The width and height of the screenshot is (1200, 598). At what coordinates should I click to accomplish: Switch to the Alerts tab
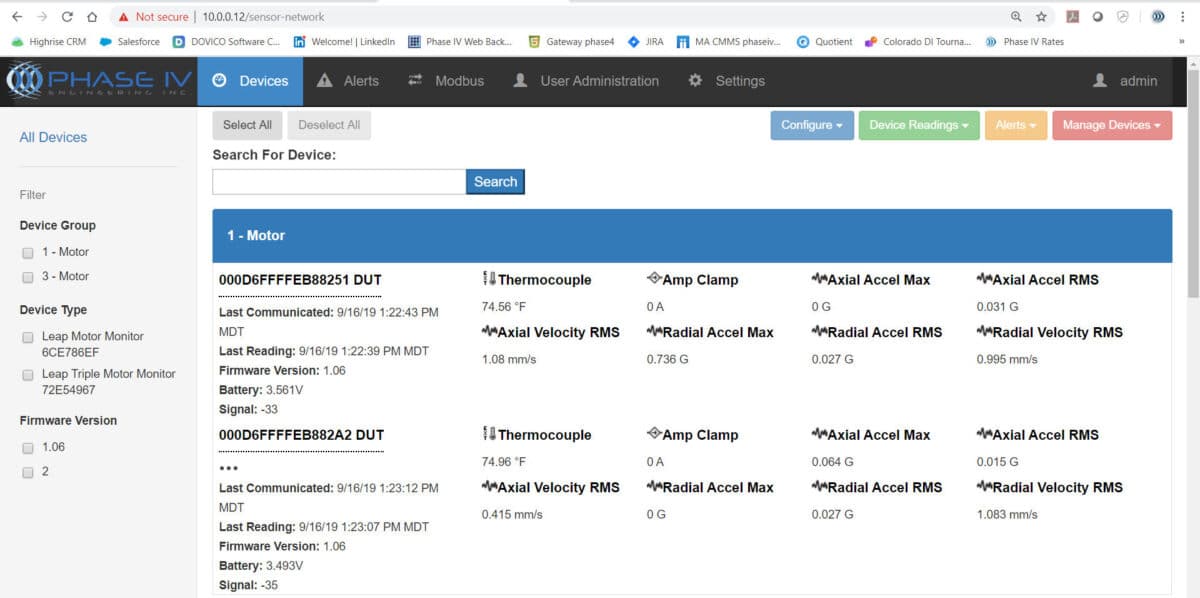point(348,81)
